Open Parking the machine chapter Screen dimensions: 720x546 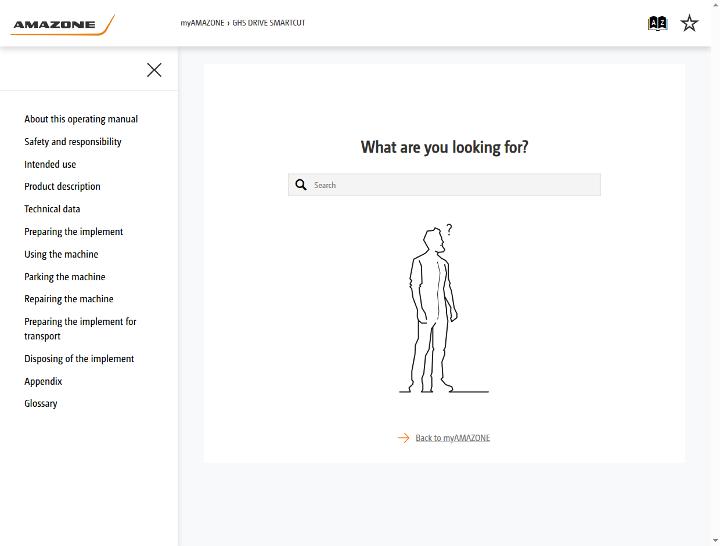tap(65, 276)
